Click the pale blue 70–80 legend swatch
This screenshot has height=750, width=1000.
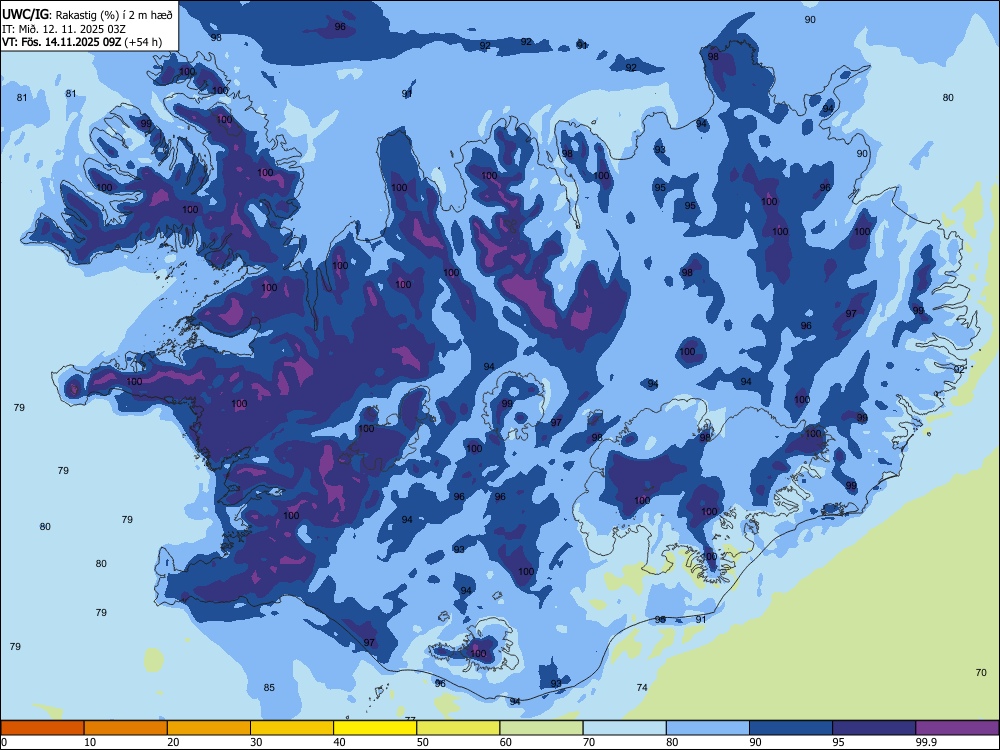[x=624, y=728]
